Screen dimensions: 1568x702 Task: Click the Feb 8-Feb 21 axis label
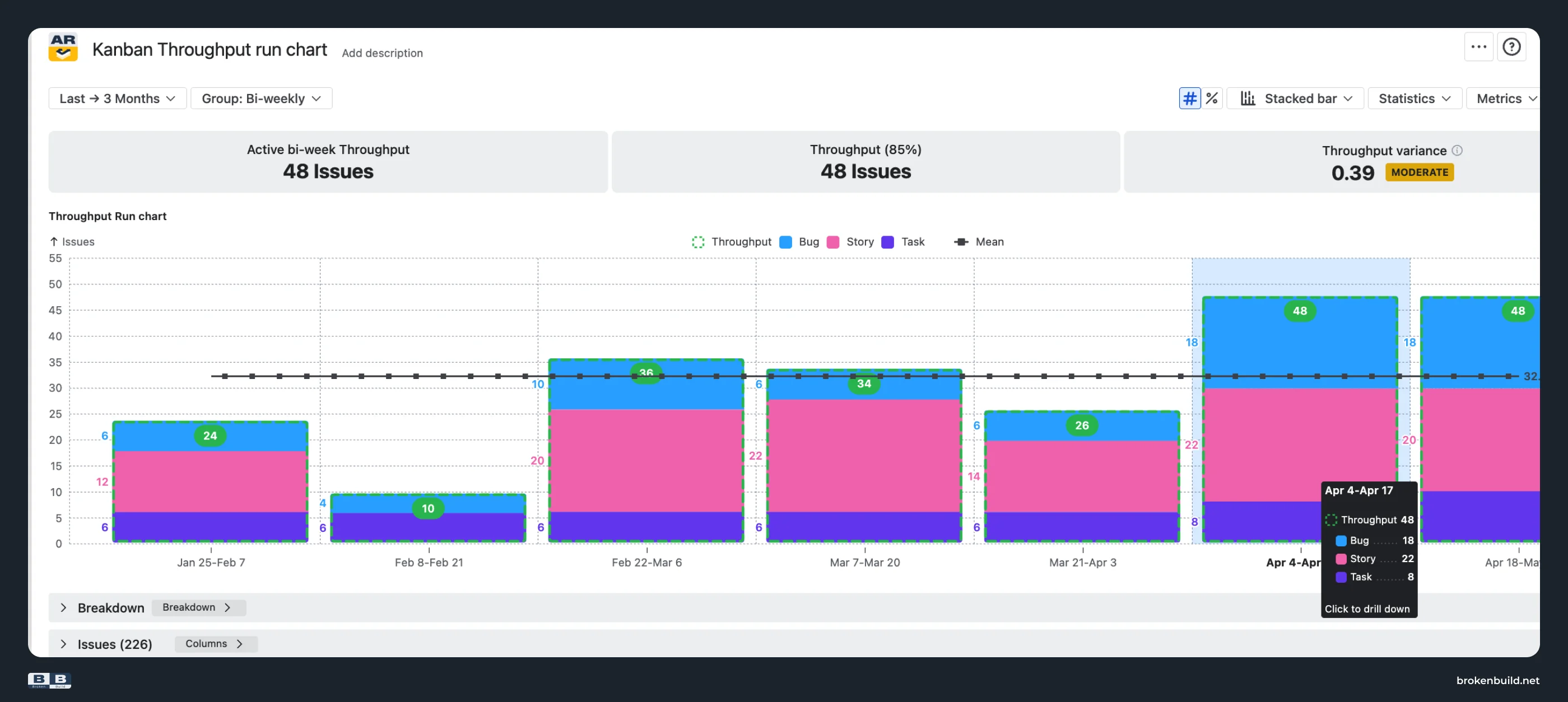[429, 563]
